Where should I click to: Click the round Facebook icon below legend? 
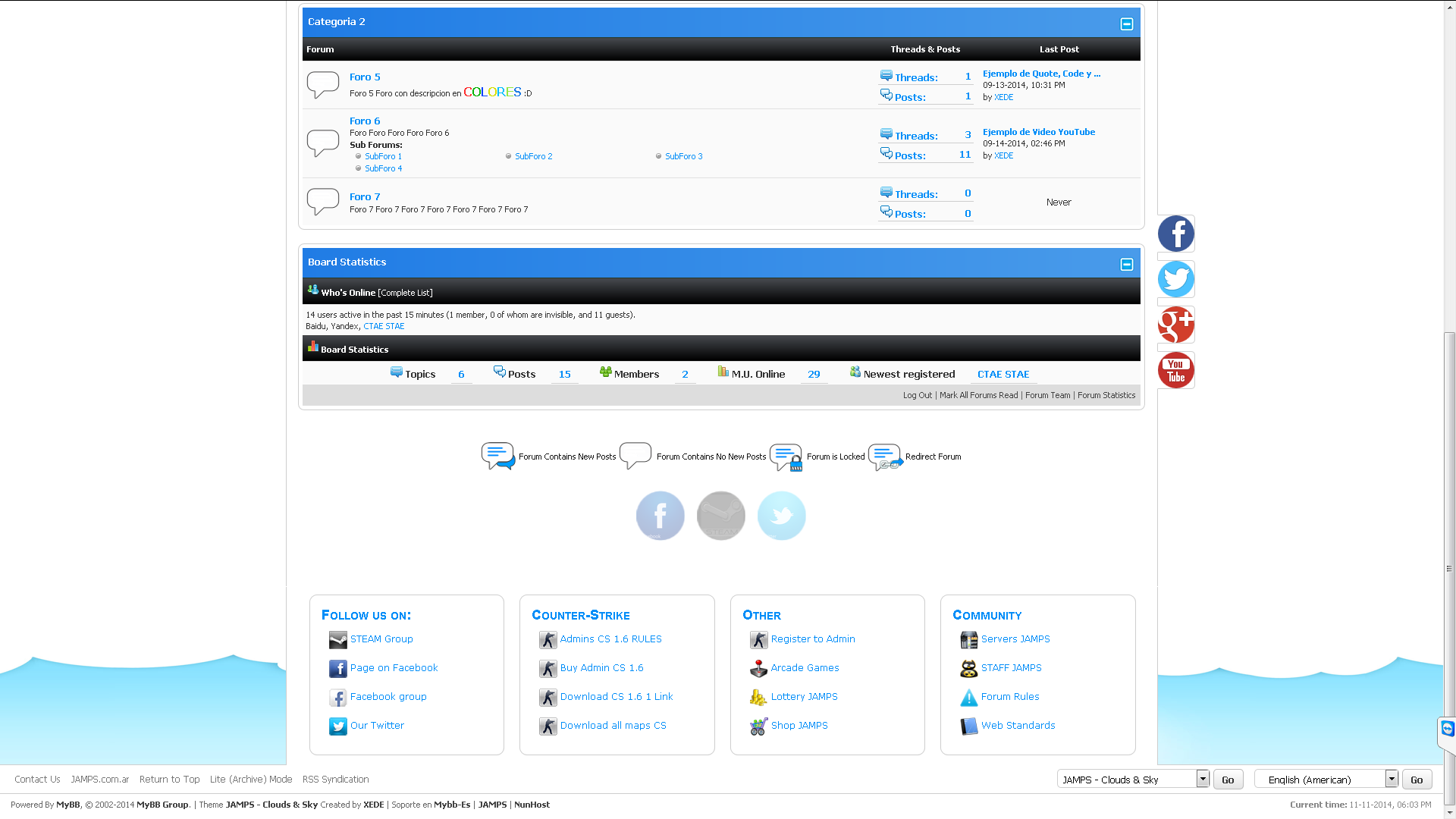tap(660, 516)
